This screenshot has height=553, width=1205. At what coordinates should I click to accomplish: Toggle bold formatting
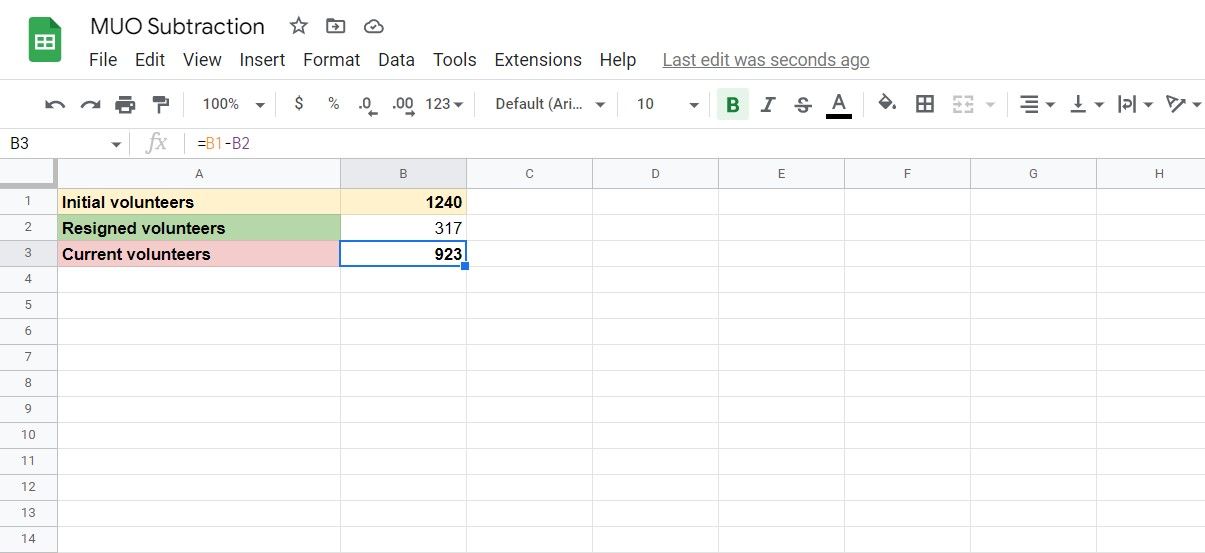[x=733, y=104]
